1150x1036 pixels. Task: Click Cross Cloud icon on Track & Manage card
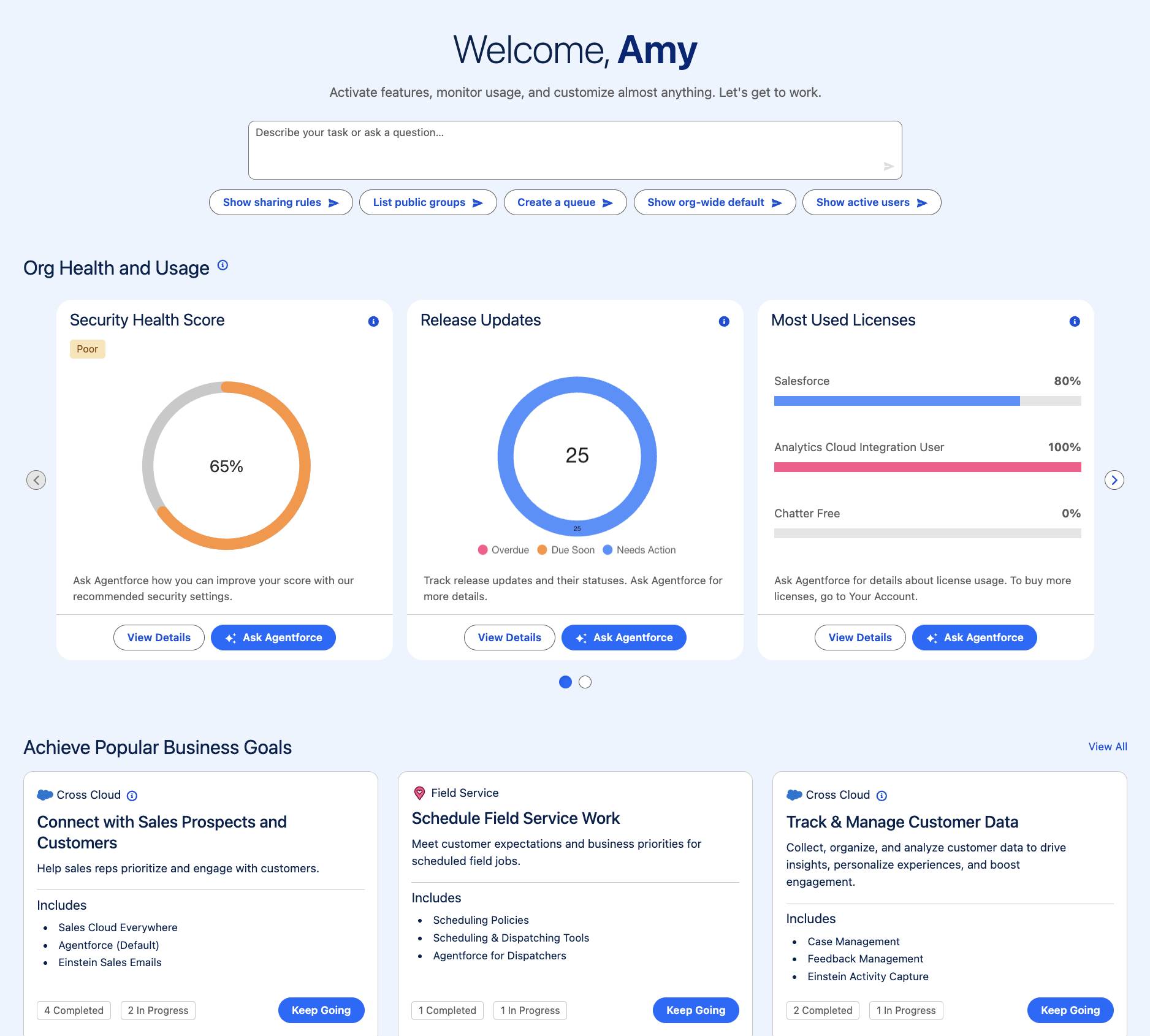click(x=794, y=795)
